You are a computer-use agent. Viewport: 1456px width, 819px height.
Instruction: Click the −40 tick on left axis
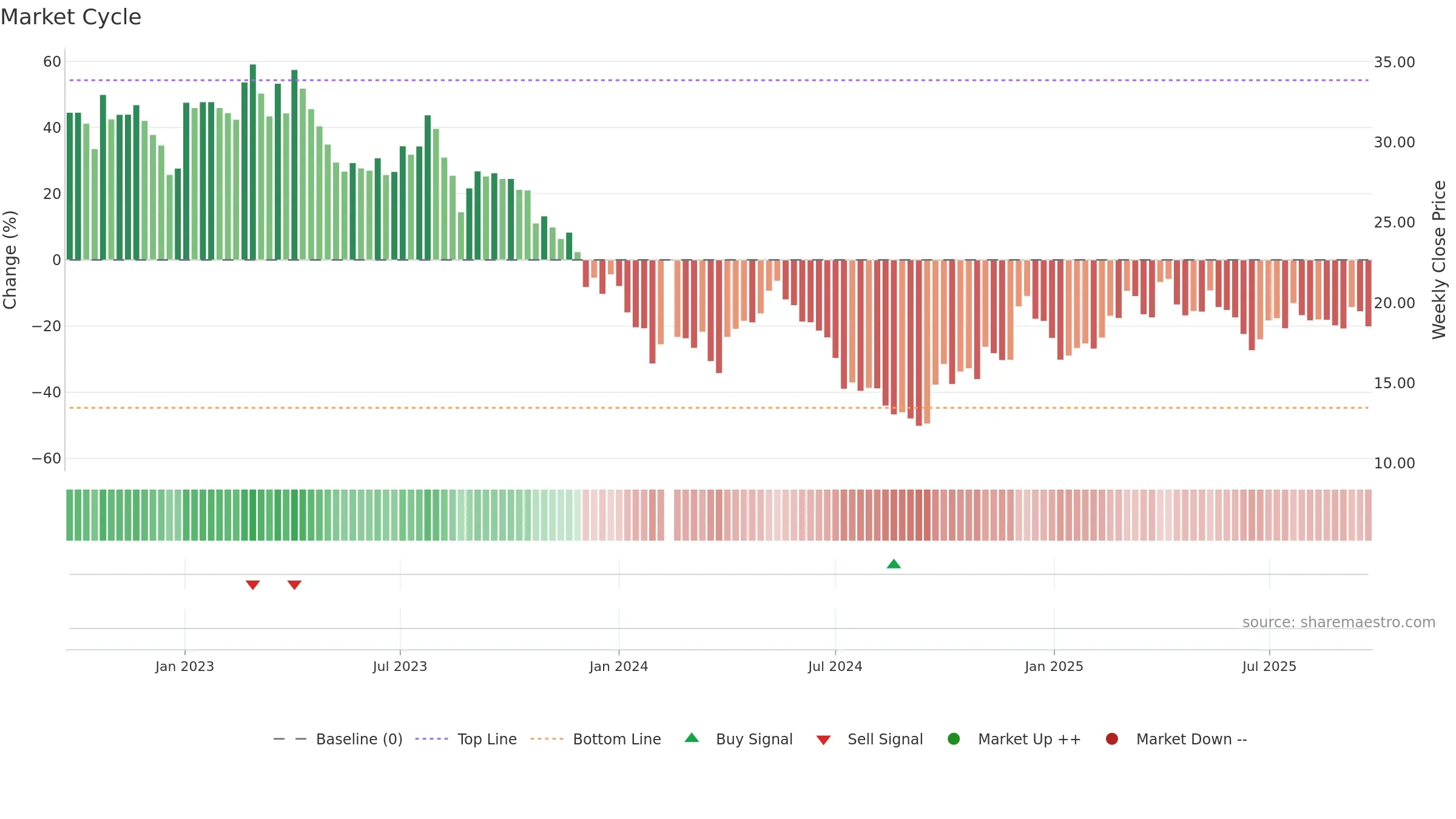coord(47,393)
